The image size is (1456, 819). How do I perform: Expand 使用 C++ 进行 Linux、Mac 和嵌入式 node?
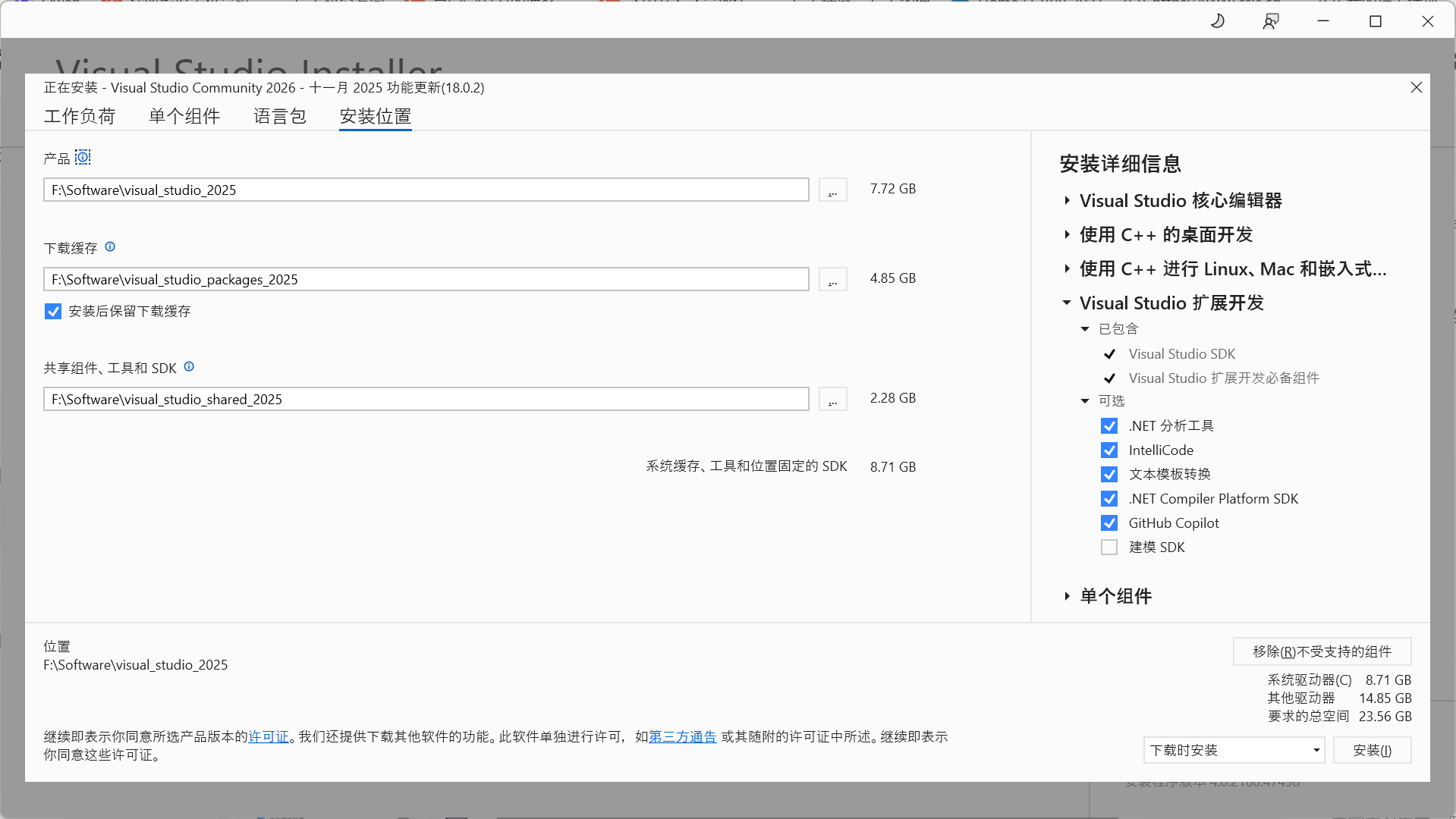point(1067,269)
